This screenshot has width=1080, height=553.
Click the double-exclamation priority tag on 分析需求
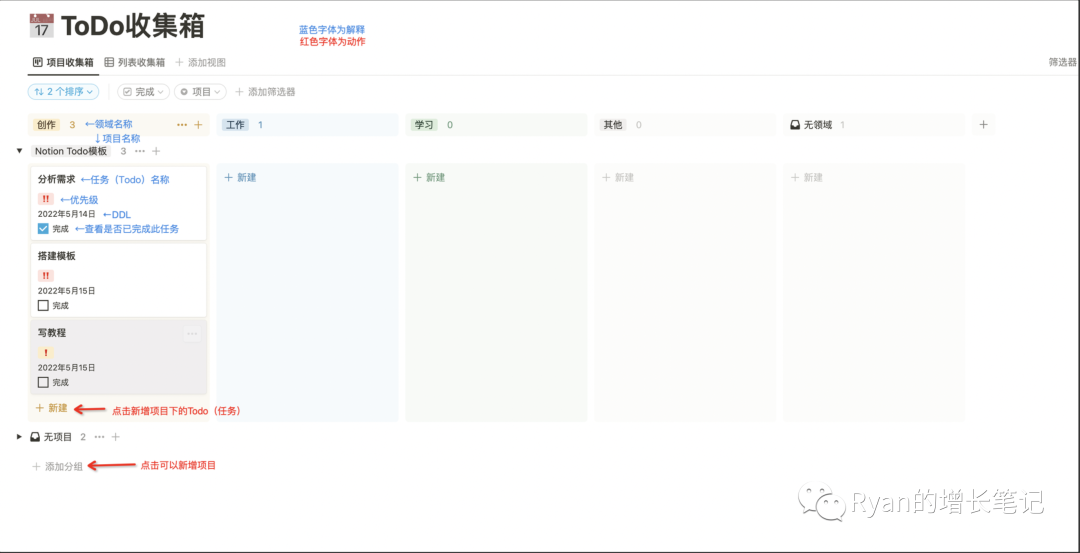click(x=45, y=199)
